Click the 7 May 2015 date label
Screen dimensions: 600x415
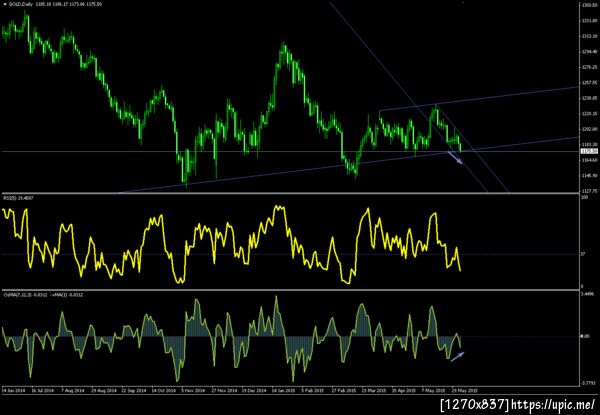coord(435,391)
